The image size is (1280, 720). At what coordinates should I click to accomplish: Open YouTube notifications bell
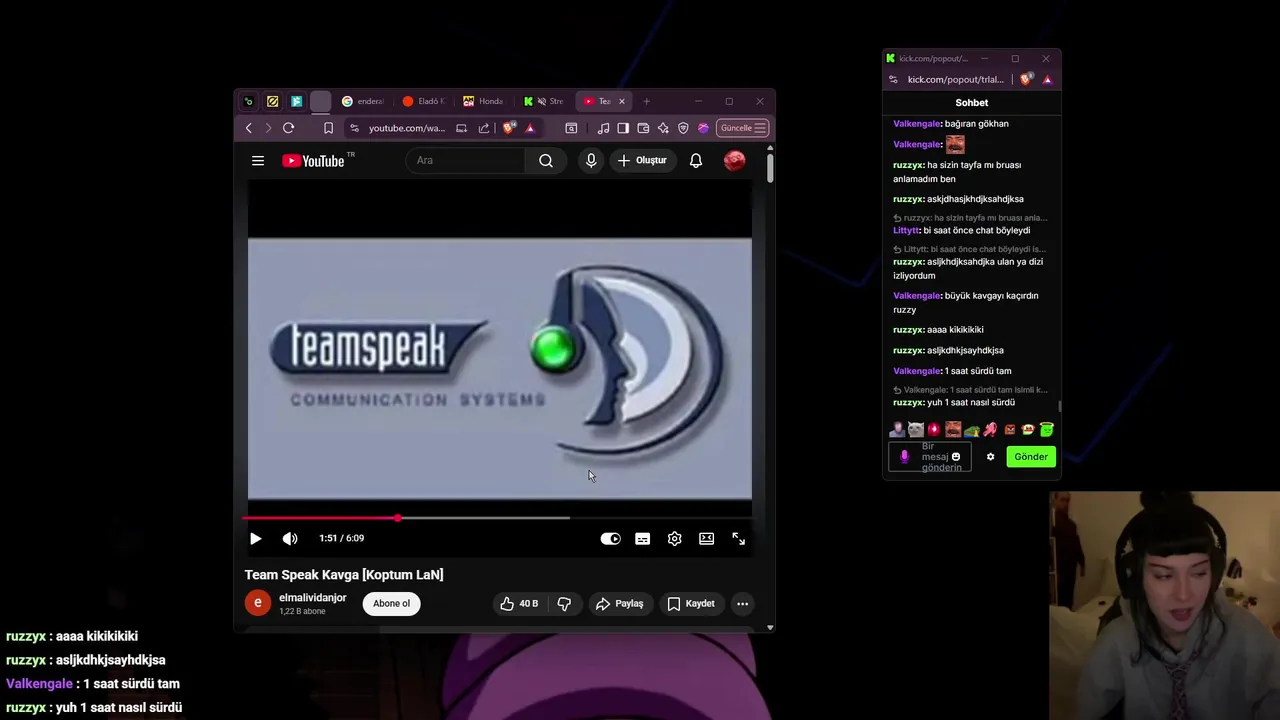pyautogui.click(x=696, y=160)
